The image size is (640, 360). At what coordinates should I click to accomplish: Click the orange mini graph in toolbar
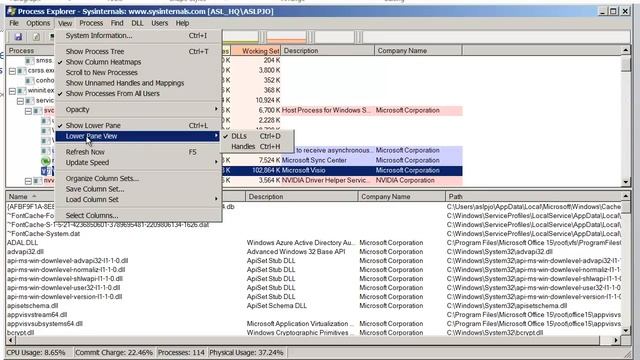pyautogui.click(x=286, y=37)
